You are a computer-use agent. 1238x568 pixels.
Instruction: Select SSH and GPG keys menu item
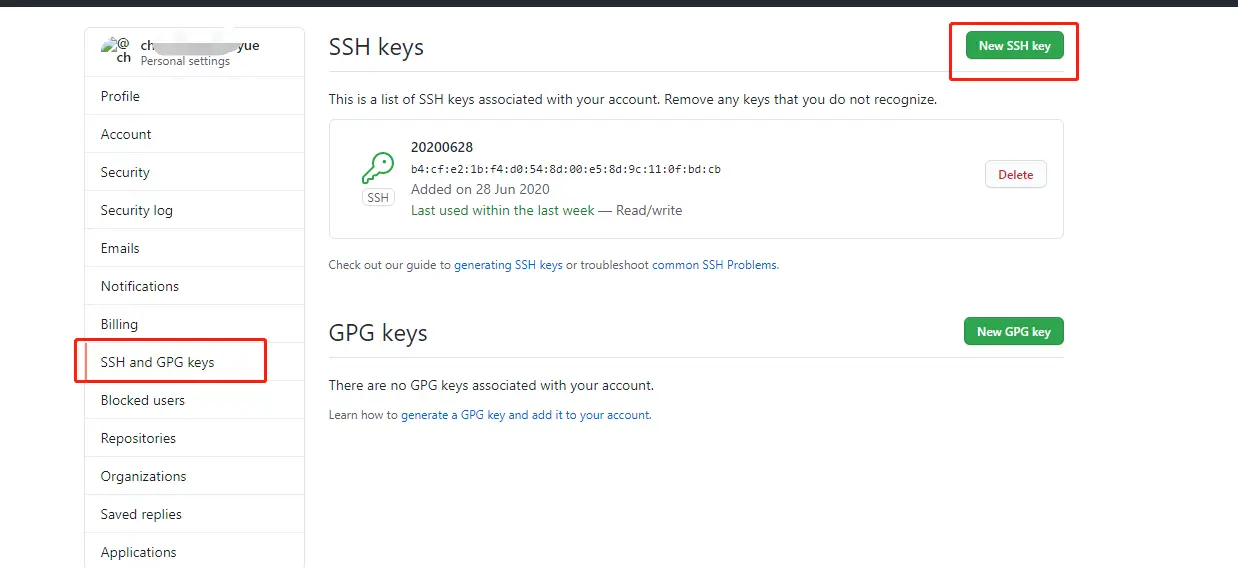tap(158, 362)
